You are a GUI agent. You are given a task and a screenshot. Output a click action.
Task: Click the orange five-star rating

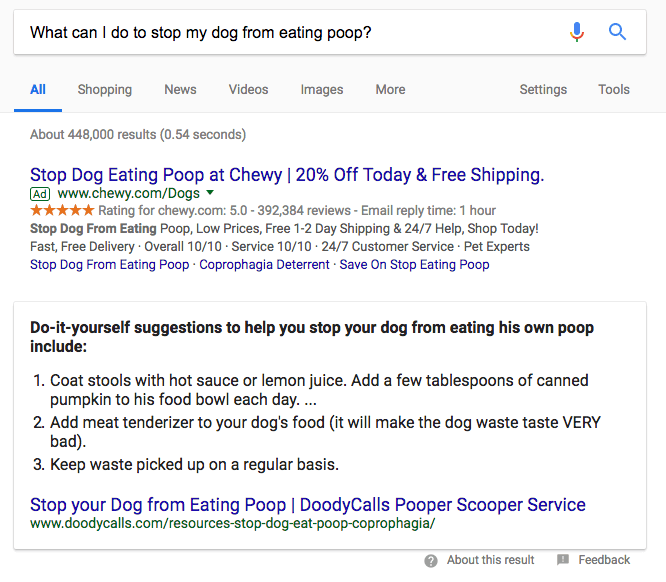(62, 210)
